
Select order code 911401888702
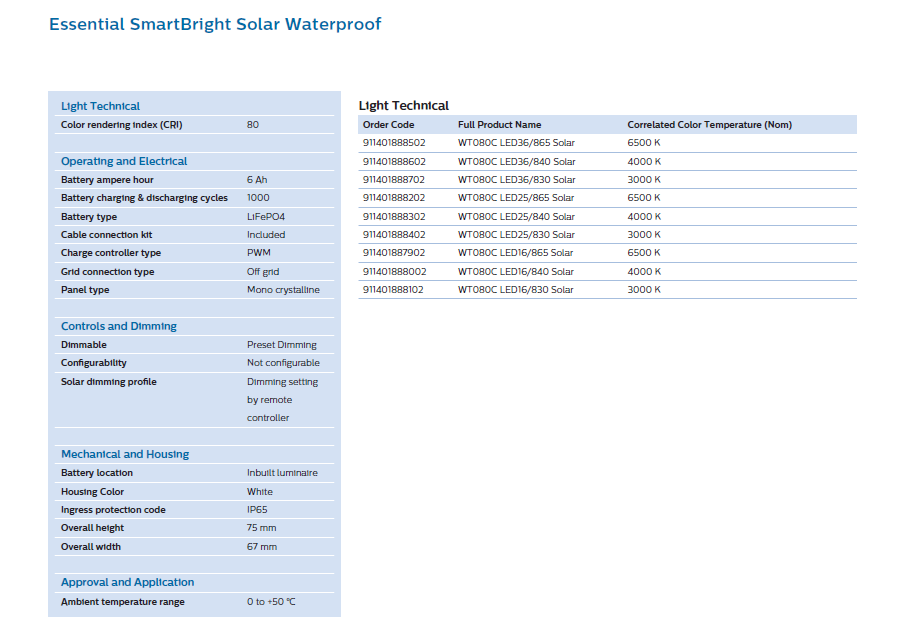394,179
